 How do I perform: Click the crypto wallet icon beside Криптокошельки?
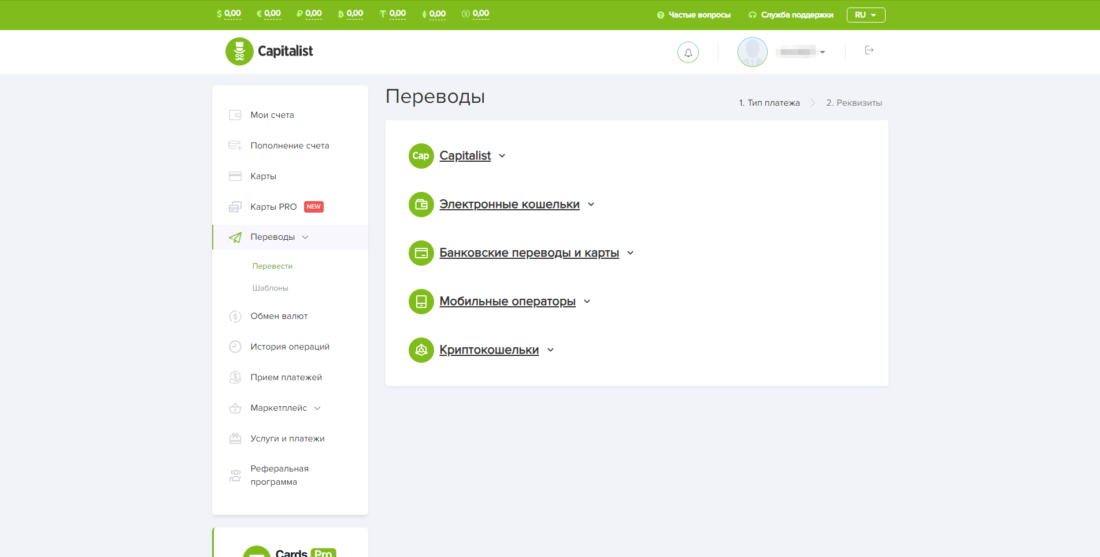(421, 350)
